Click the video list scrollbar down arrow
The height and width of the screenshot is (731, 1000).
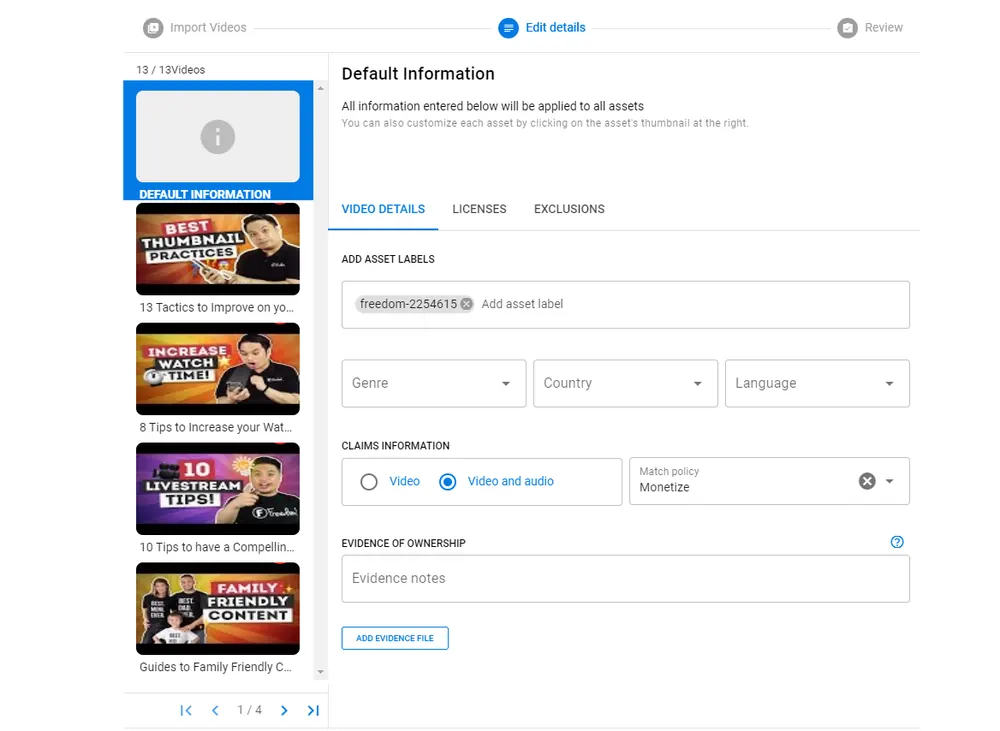click(321, 672)
